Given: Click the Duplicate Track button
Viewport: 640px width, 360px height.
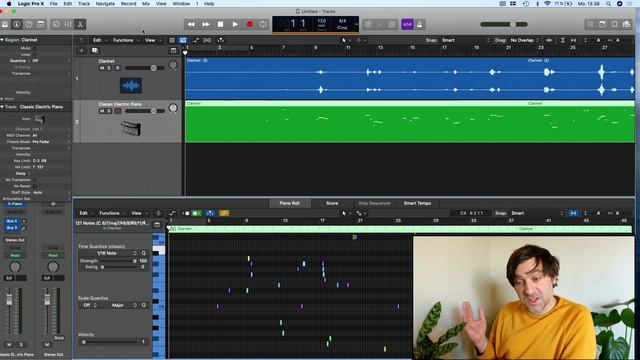Looking at the screenshot, I should [95, 51].
